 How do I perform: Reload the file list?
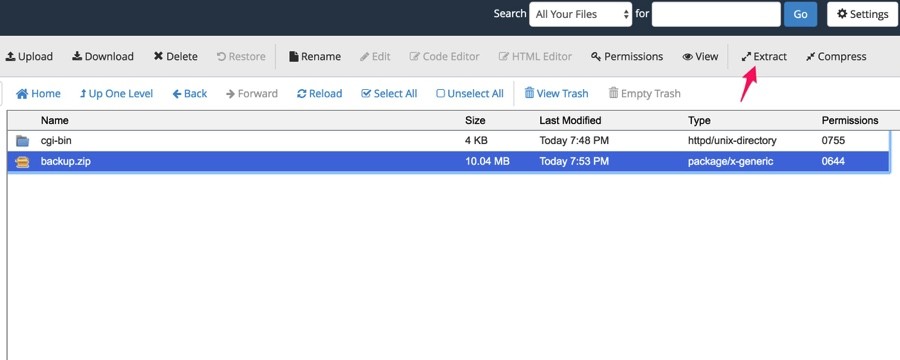[x=320, y=93]
